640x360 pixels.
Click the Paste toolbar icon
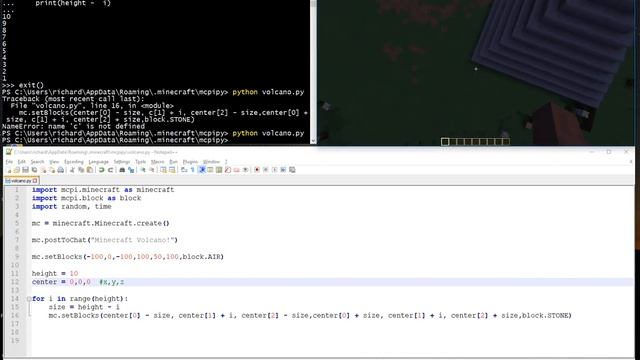89,170
